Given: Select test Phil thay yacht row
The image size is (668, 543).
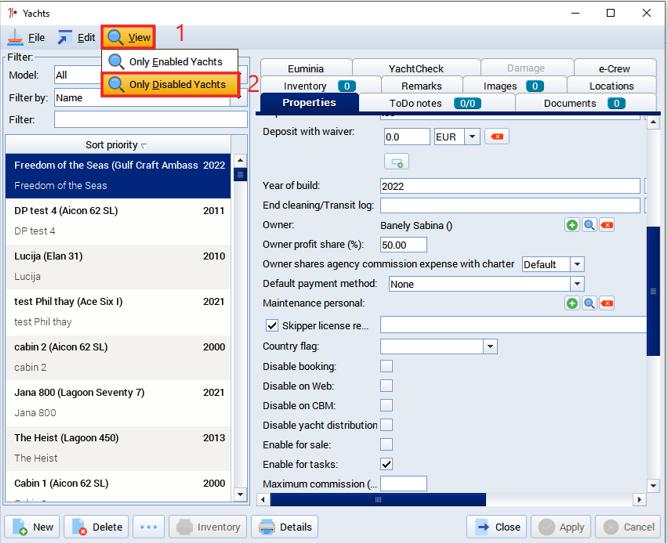Looking at the screenshot, I should pyautogui.click(x=118, y=312).
